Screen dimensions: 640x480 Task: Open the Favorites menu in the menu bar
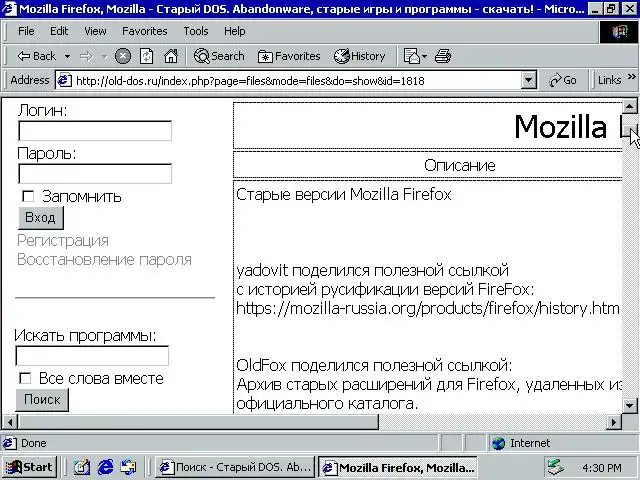tap(144, 31)
